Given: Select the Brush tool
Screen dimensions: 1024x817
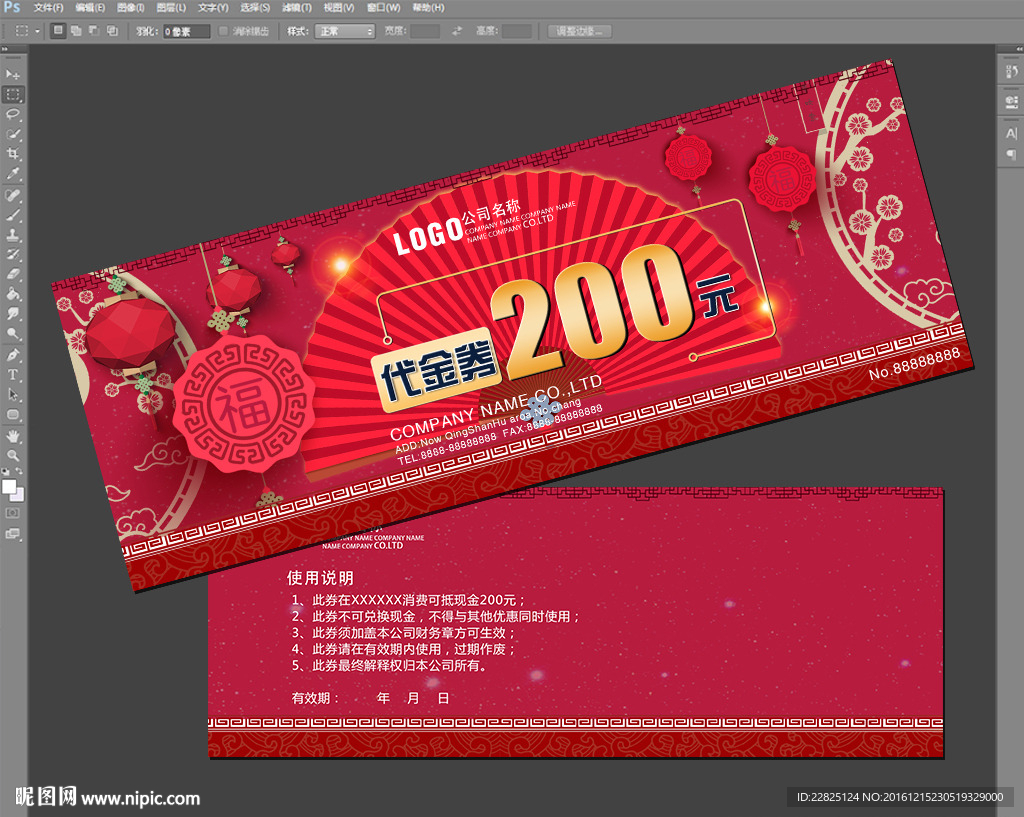Looking at the screenshot, I should 12,215.
